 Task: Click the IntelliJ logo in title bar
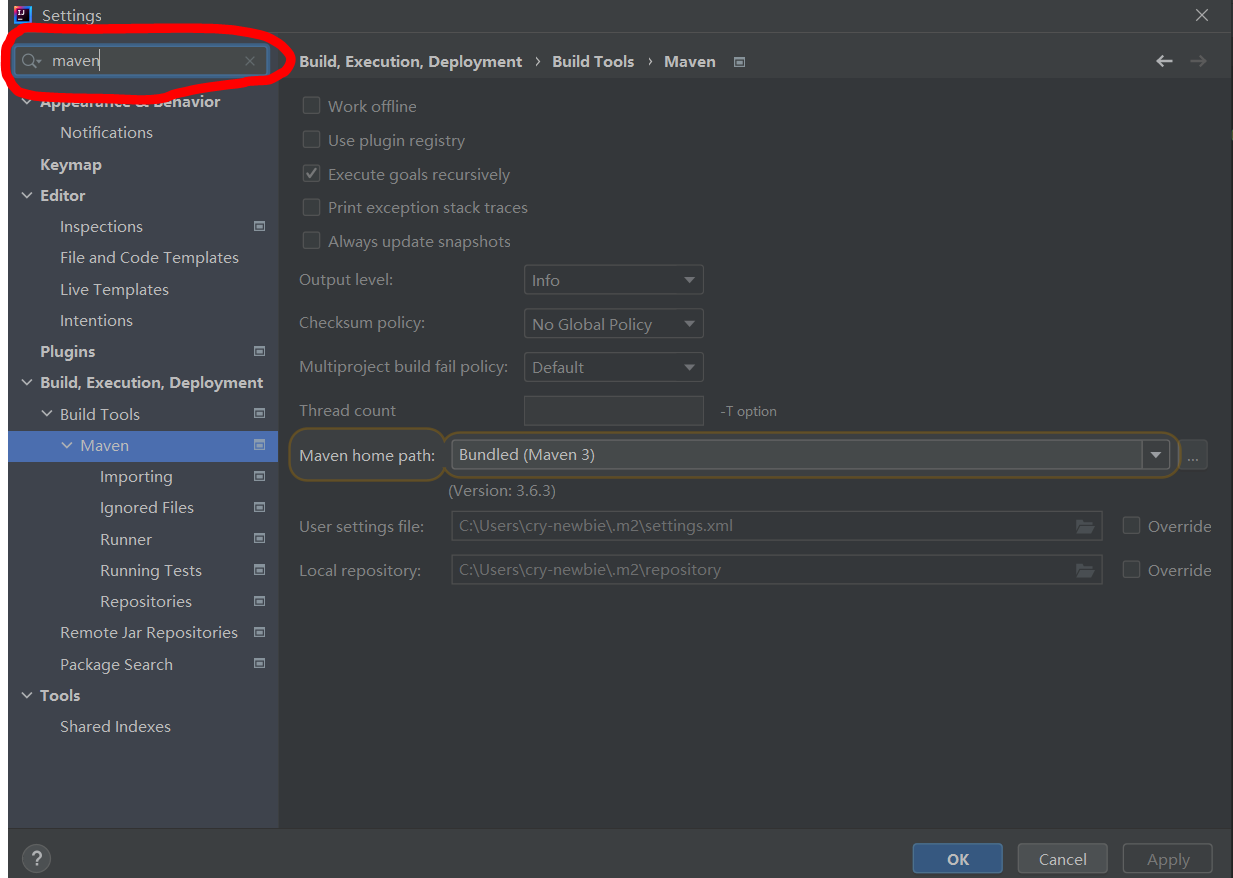(x=22, y=14)
